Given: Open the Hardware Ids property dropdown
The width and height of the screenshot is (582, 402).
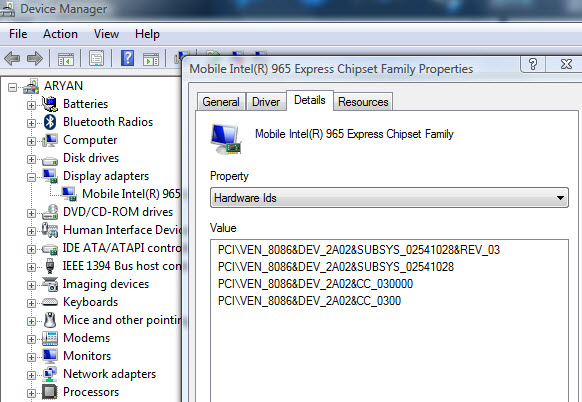Looking at the screenshot, I should coord(389,198).
